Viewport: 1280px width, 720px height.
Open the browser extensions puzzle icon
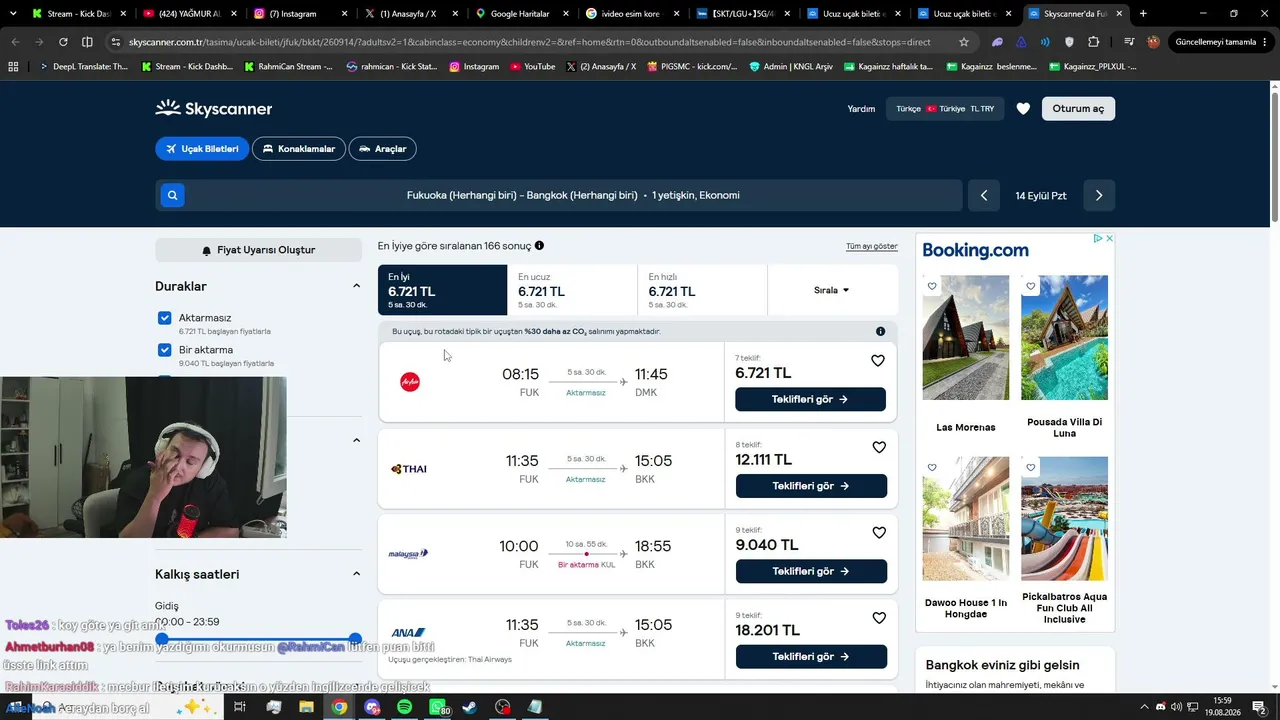tap(1093, 42)
